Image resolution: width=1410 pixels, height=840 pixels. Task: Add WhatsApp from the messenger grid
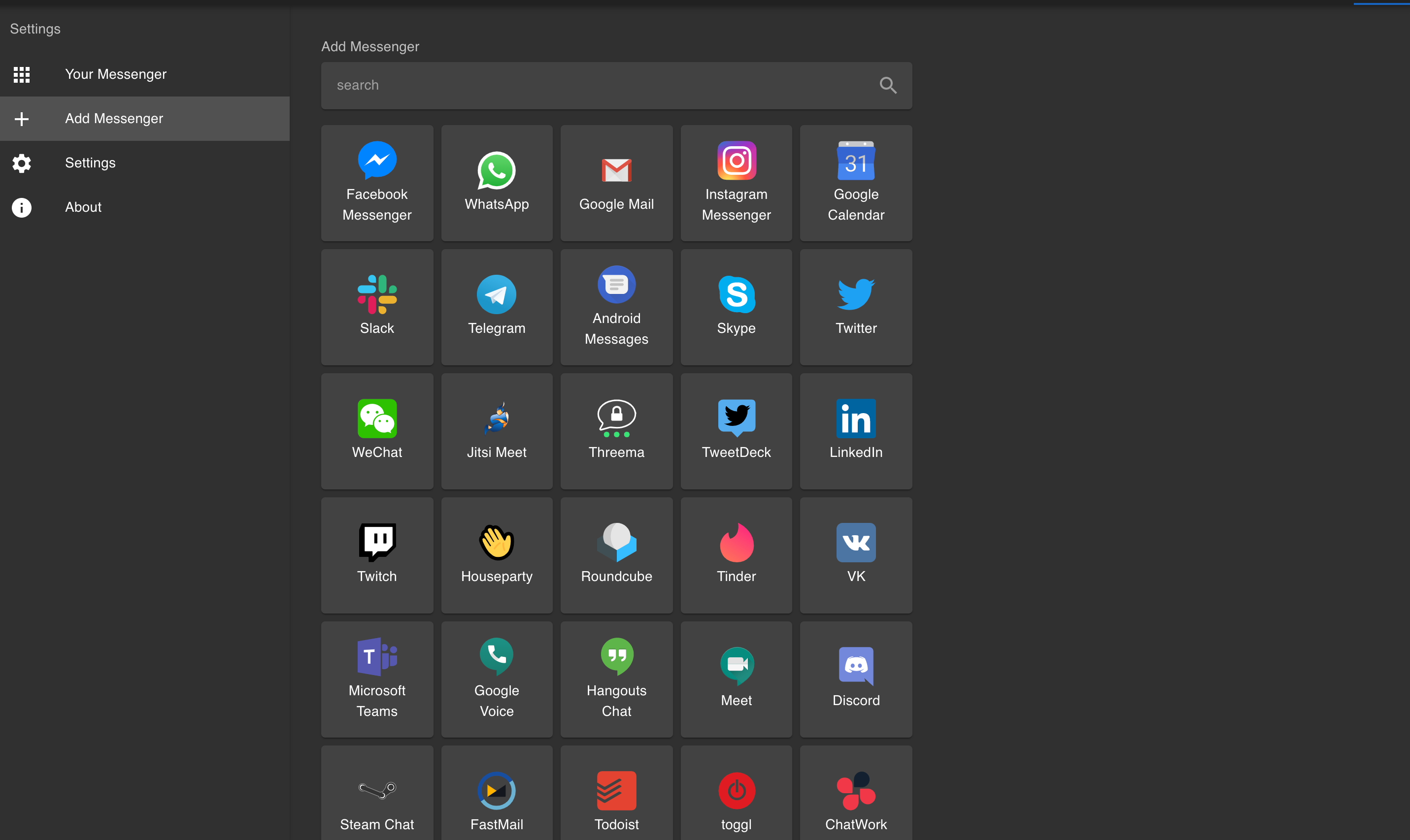[x=497, y=183]
